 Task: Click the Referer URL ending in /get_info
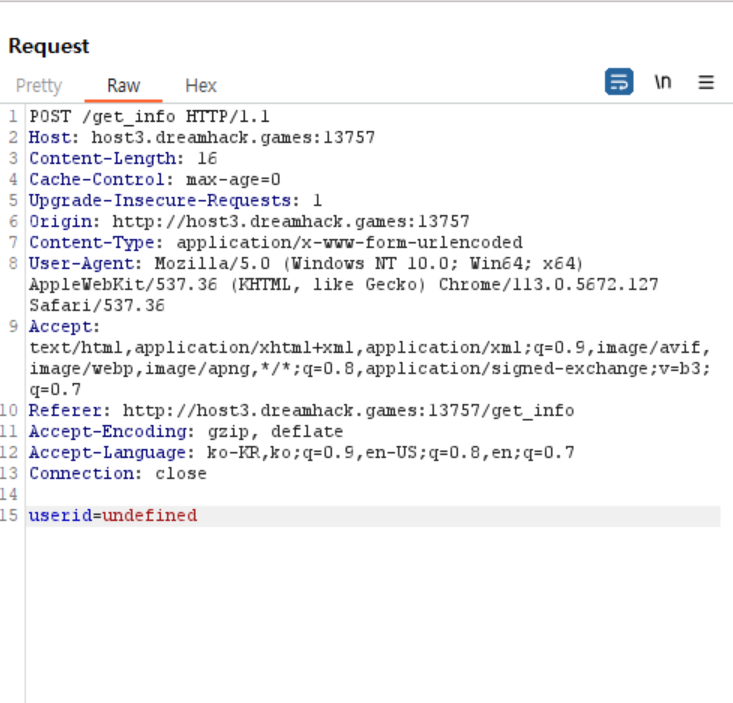pos(348,410)
